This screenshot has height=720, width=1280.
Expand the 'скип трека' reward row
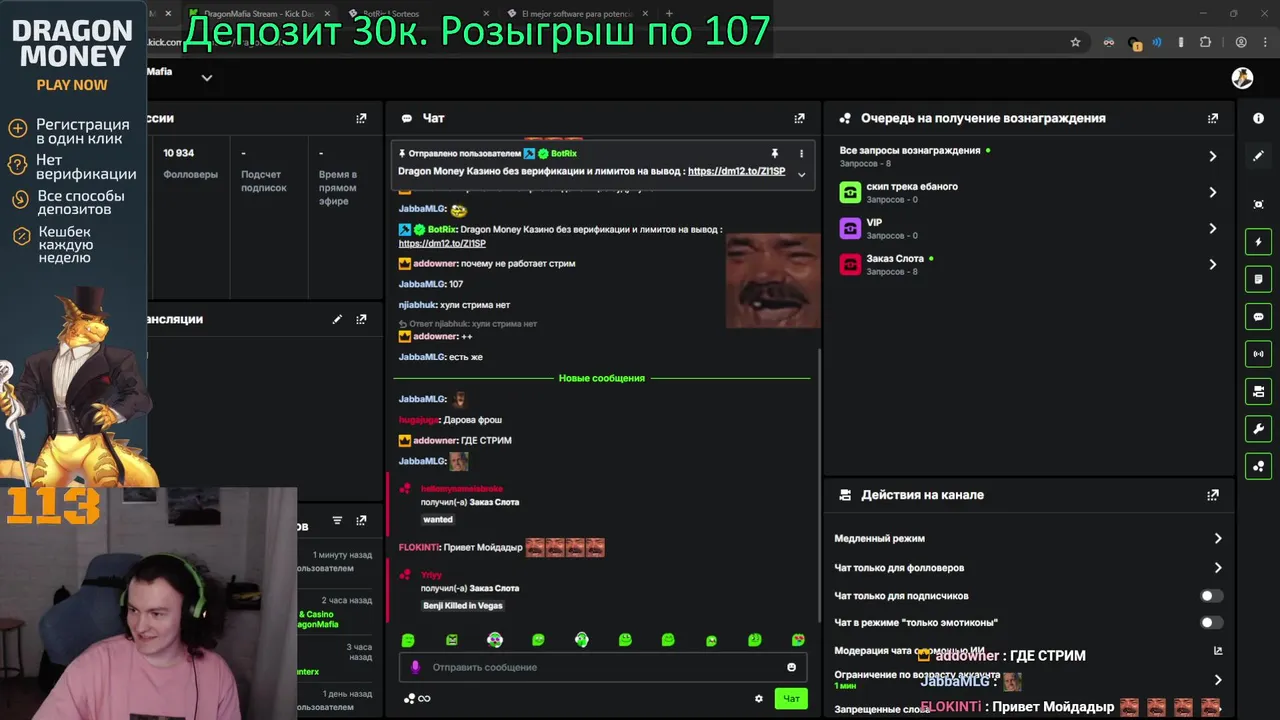tap(1027, 192)
